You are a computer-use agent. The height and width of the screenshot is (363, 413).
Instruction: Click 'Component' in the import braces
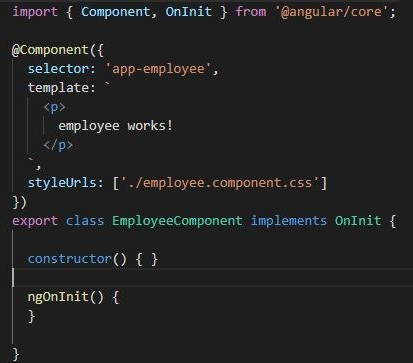click(x=115, y=12)
